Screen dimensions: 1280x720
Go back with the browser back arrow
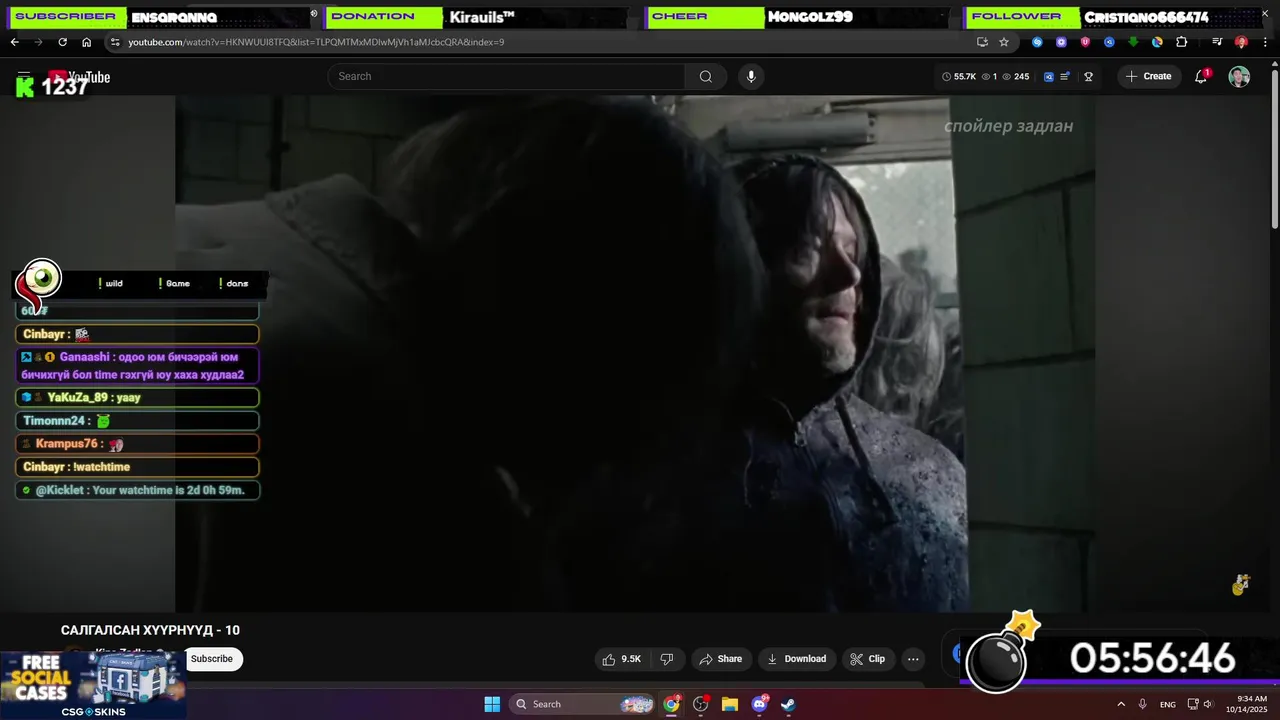pos(14,42)
